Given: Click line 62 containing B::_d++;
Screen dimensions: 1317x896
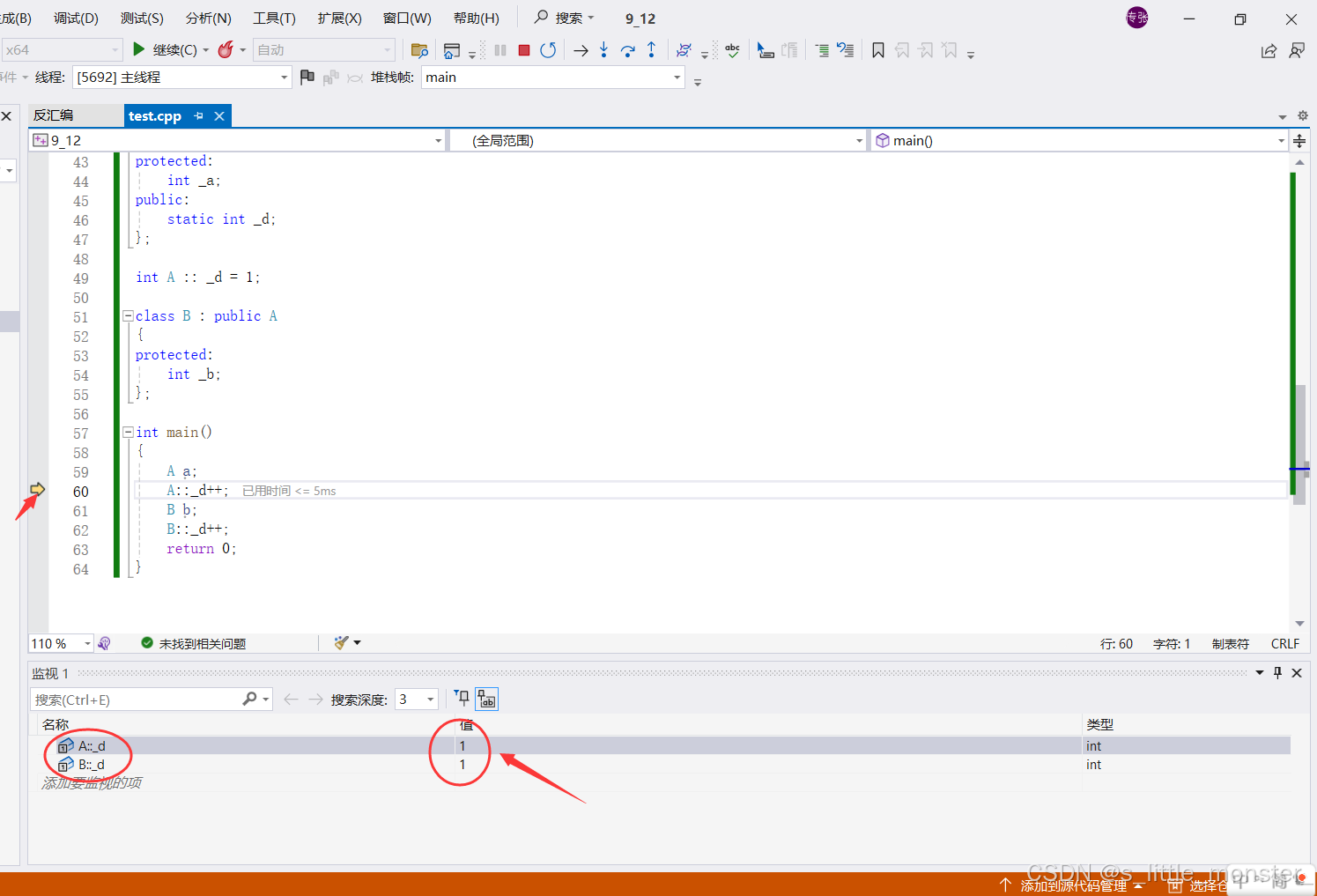Looking at the screenshot, I should click(197, 529).
